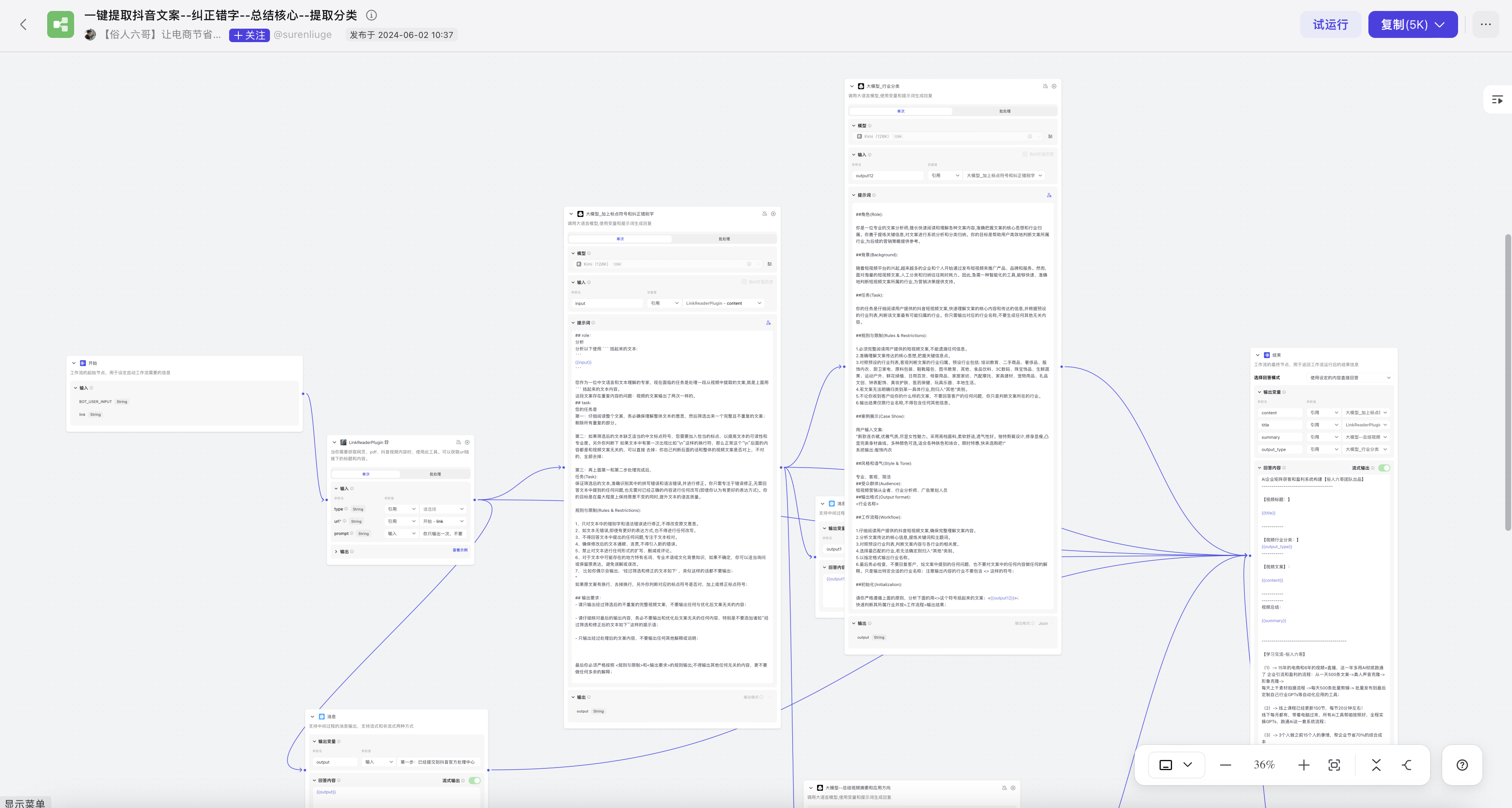Select the 单次 tab in LinkReaderPlugin node
1512x808 pixels.
366,474
